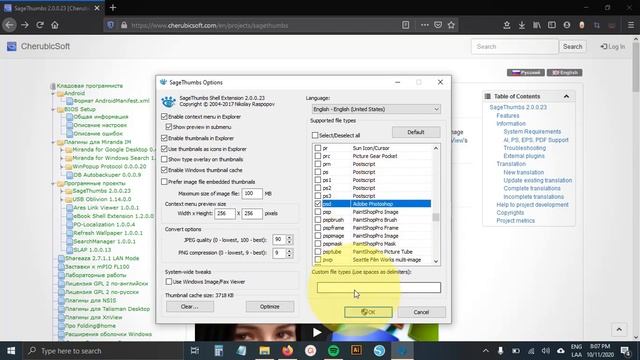Open Firefox from the taskbar

point(287,351)
